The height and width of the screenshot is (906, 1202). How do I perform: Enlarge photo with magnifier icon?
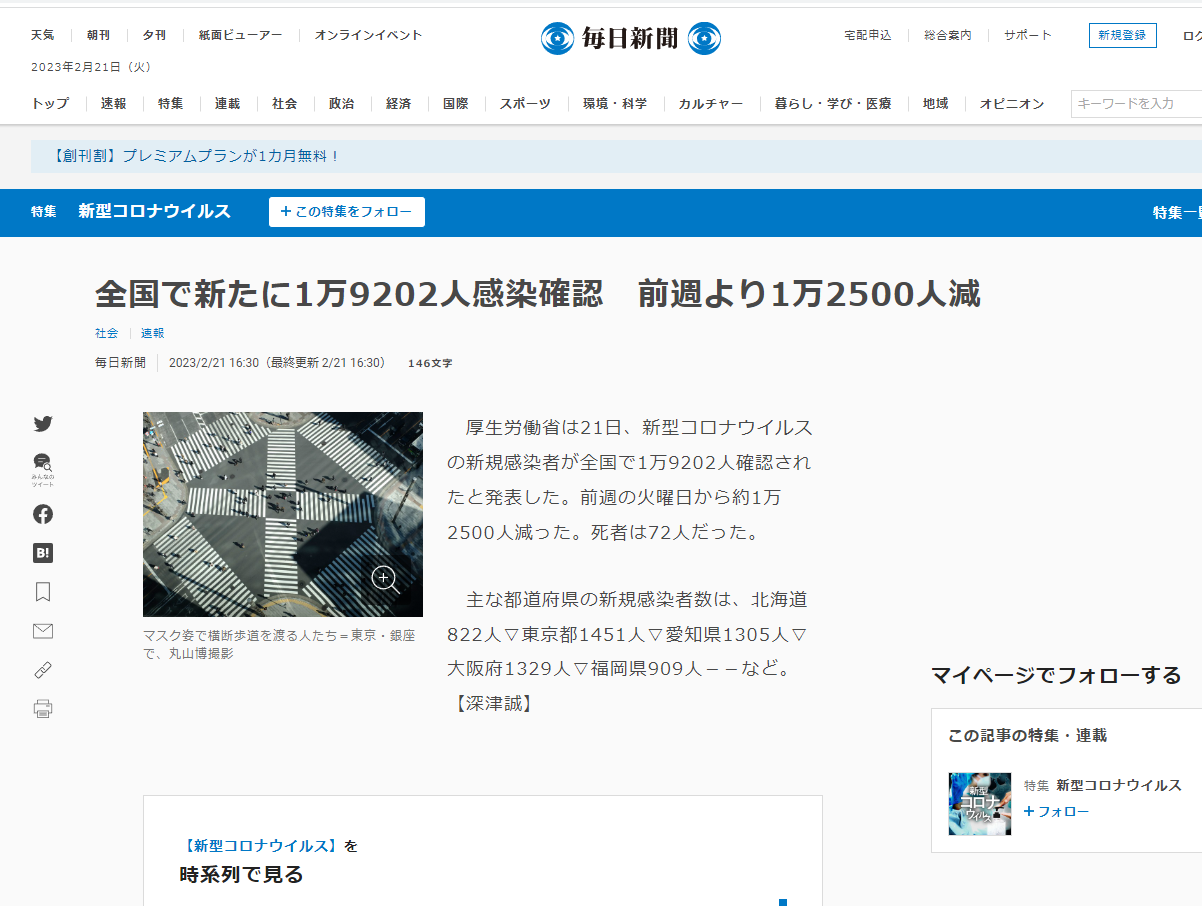pos(385,578)
